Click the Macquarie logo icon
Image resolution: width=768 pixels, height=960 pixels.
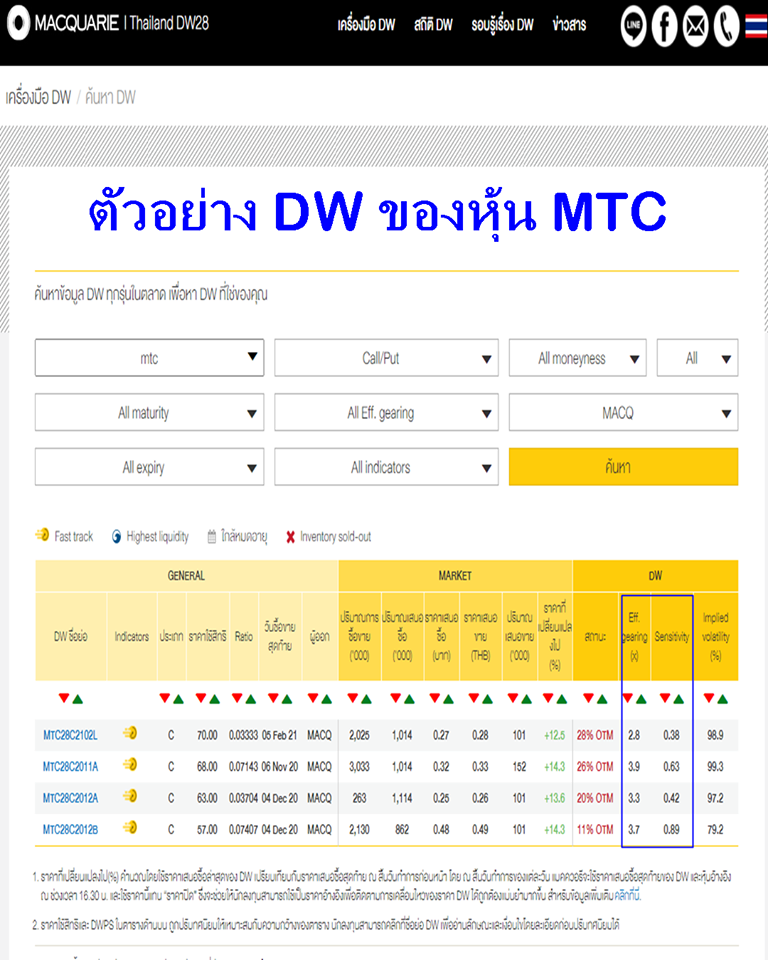coord(18,23)
